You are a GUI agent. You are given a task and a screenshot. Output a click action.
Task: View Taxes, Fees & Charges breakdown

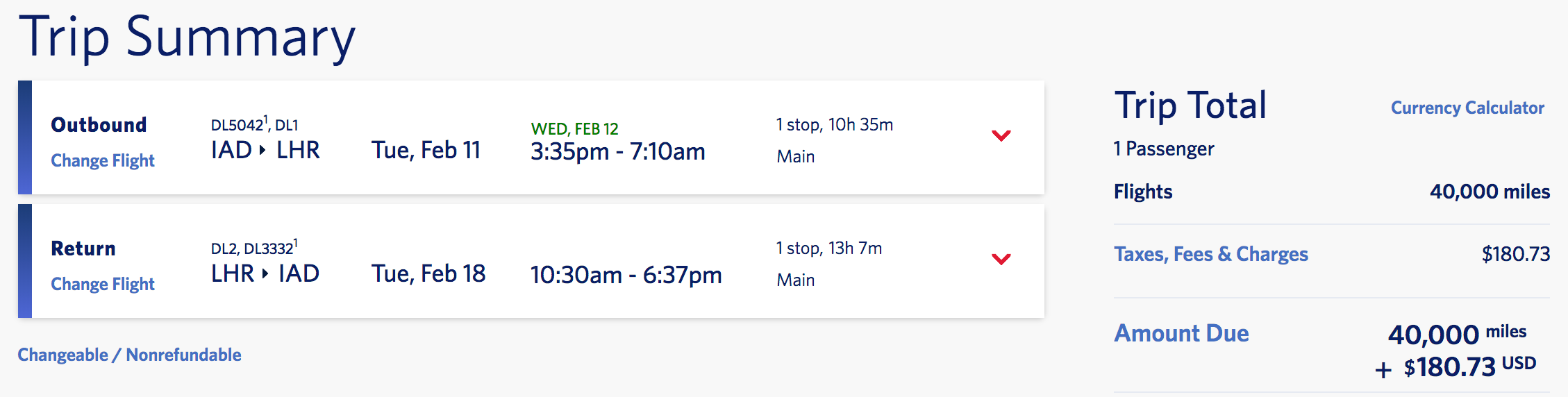click(x=1210, y=254)
